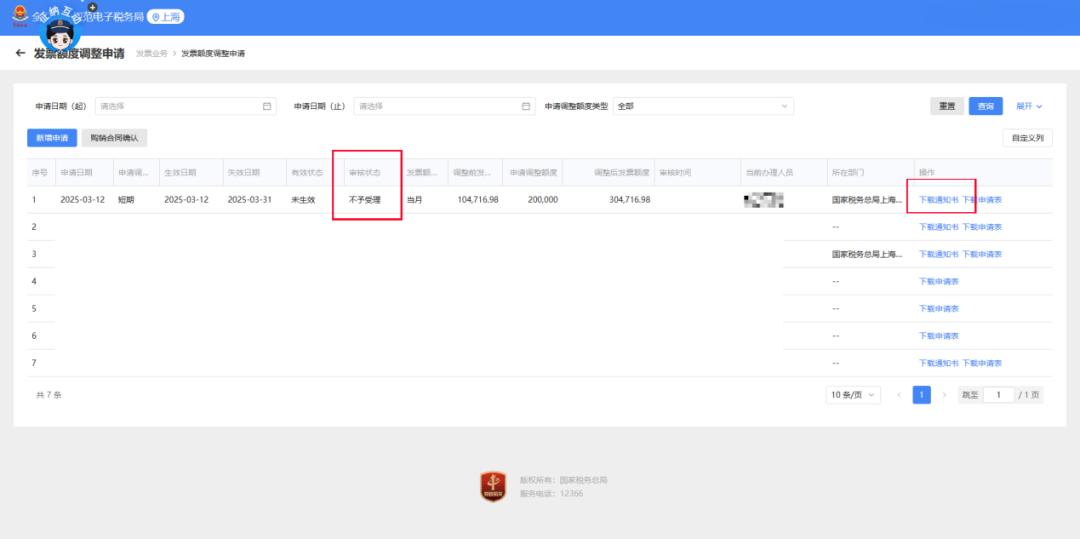Click the 申请日期（止） date input

(444, 106)
